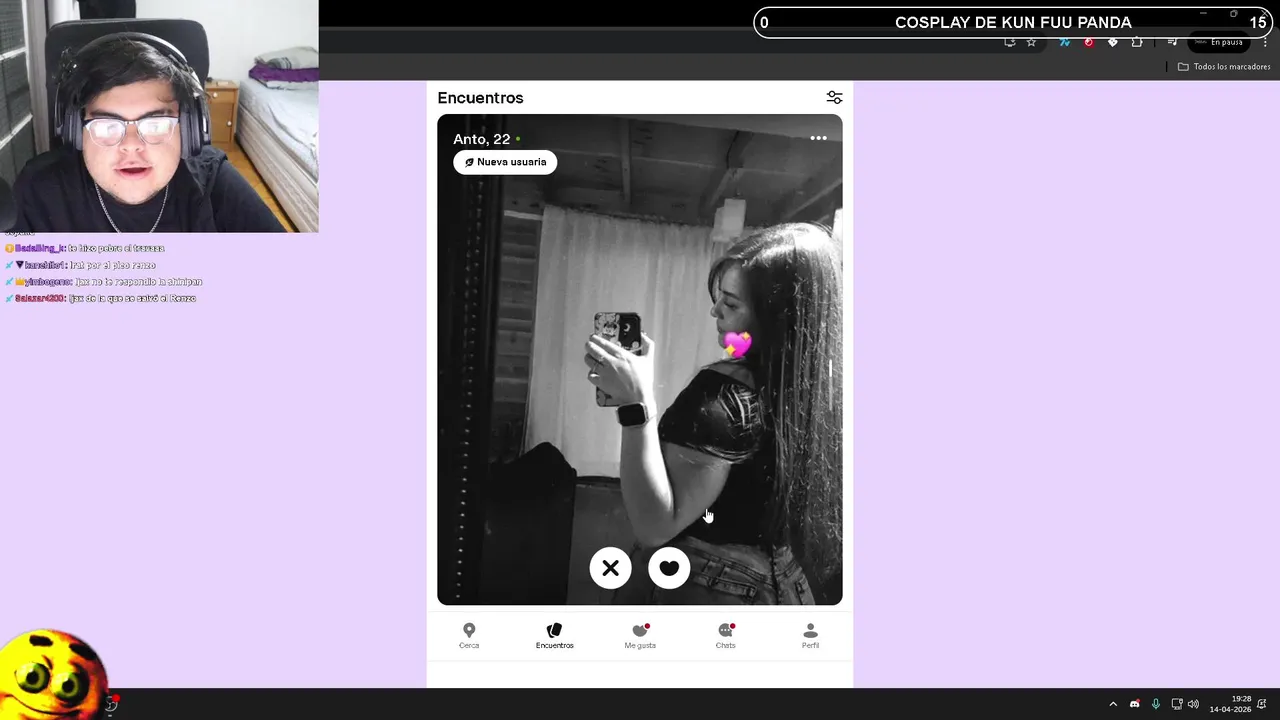Screen dimensions: 1280x720
Task: Open the network icon in system tray
Action: pyautogui.click(x=1177, y=704)
